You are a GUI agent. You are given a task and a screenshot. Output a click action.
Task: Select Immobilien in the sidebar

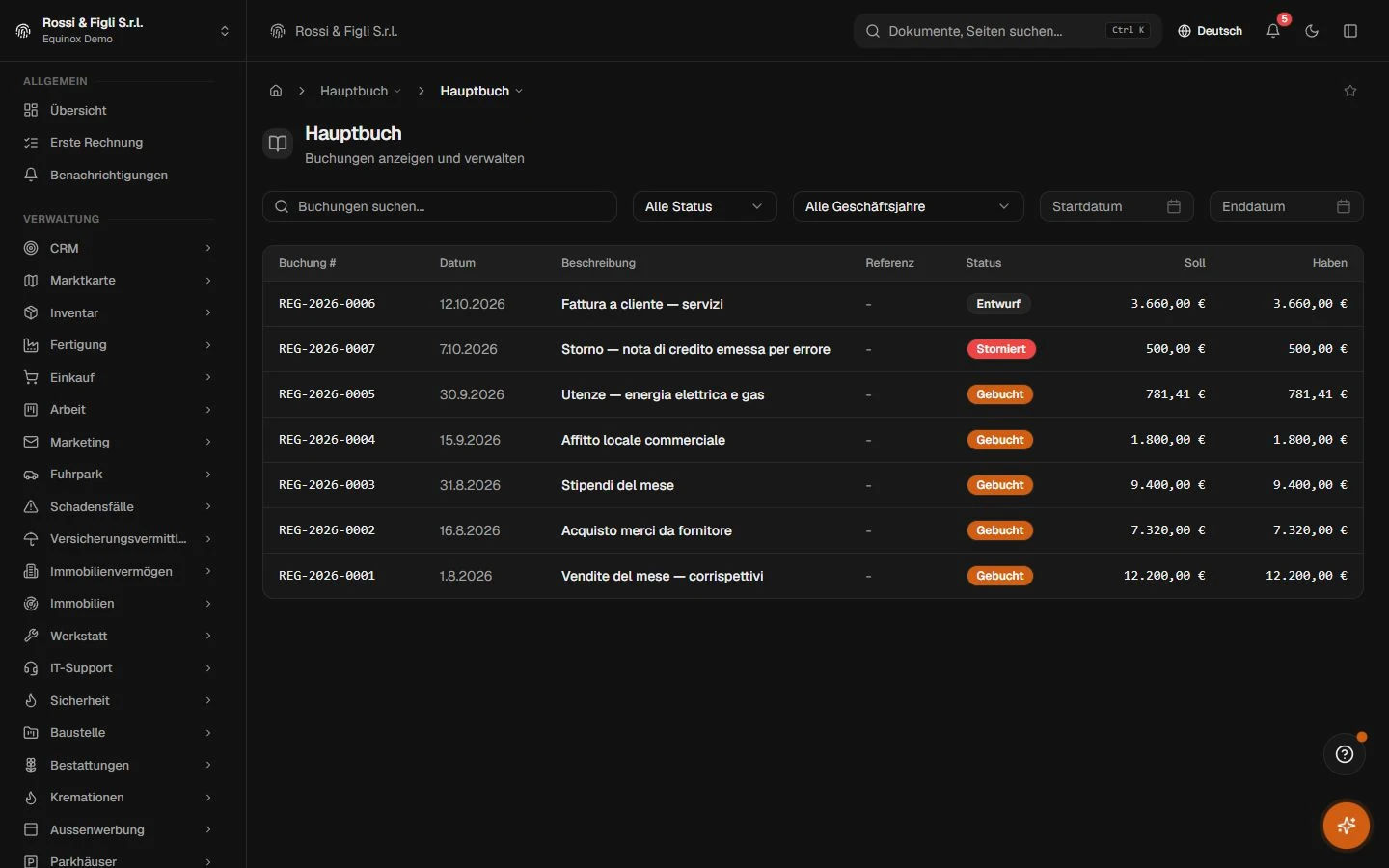point(118,604)
